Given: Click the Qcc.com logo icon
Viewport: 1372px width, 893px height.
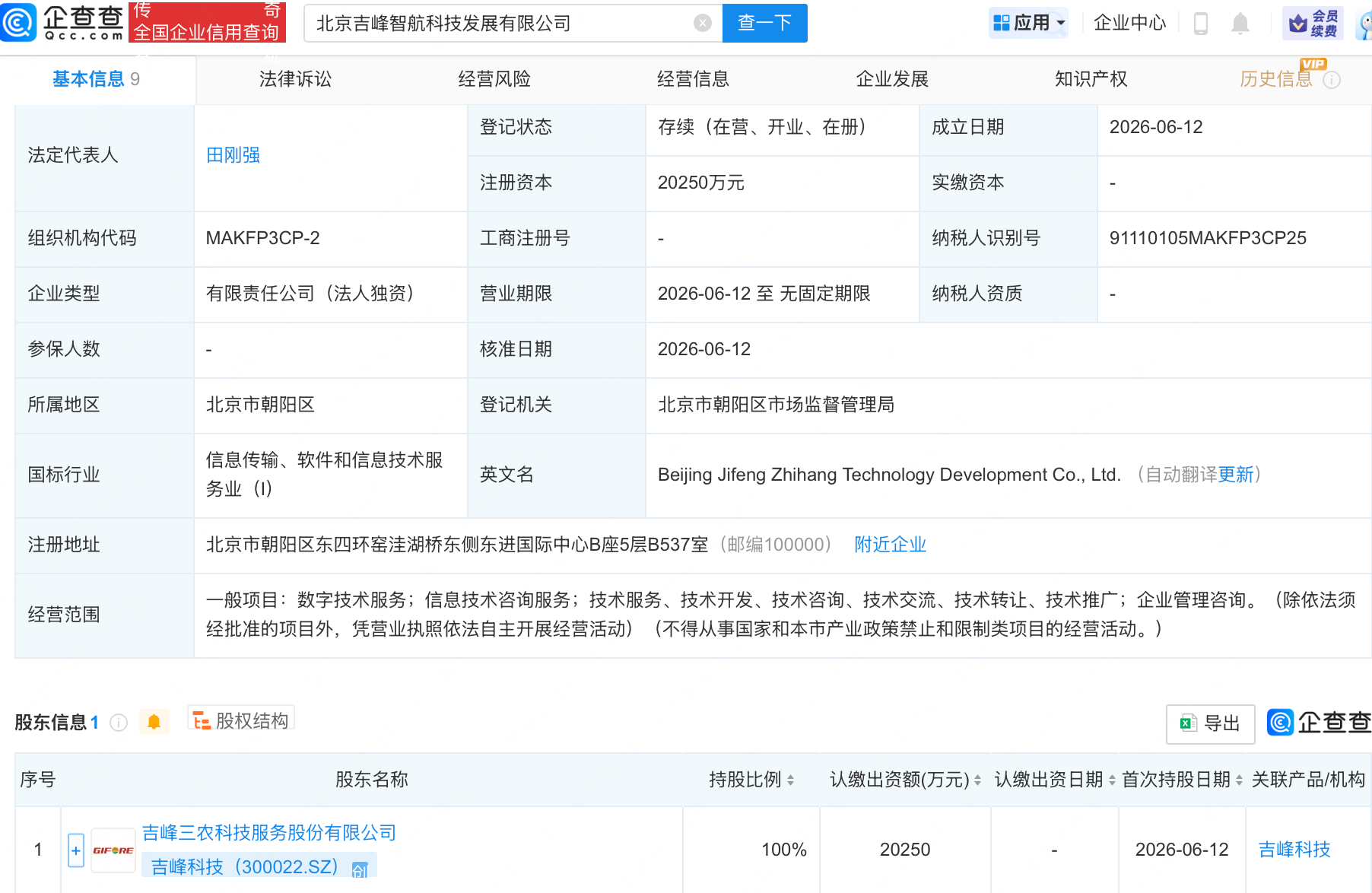Looking at the screenshot, I should coord(18,22).
